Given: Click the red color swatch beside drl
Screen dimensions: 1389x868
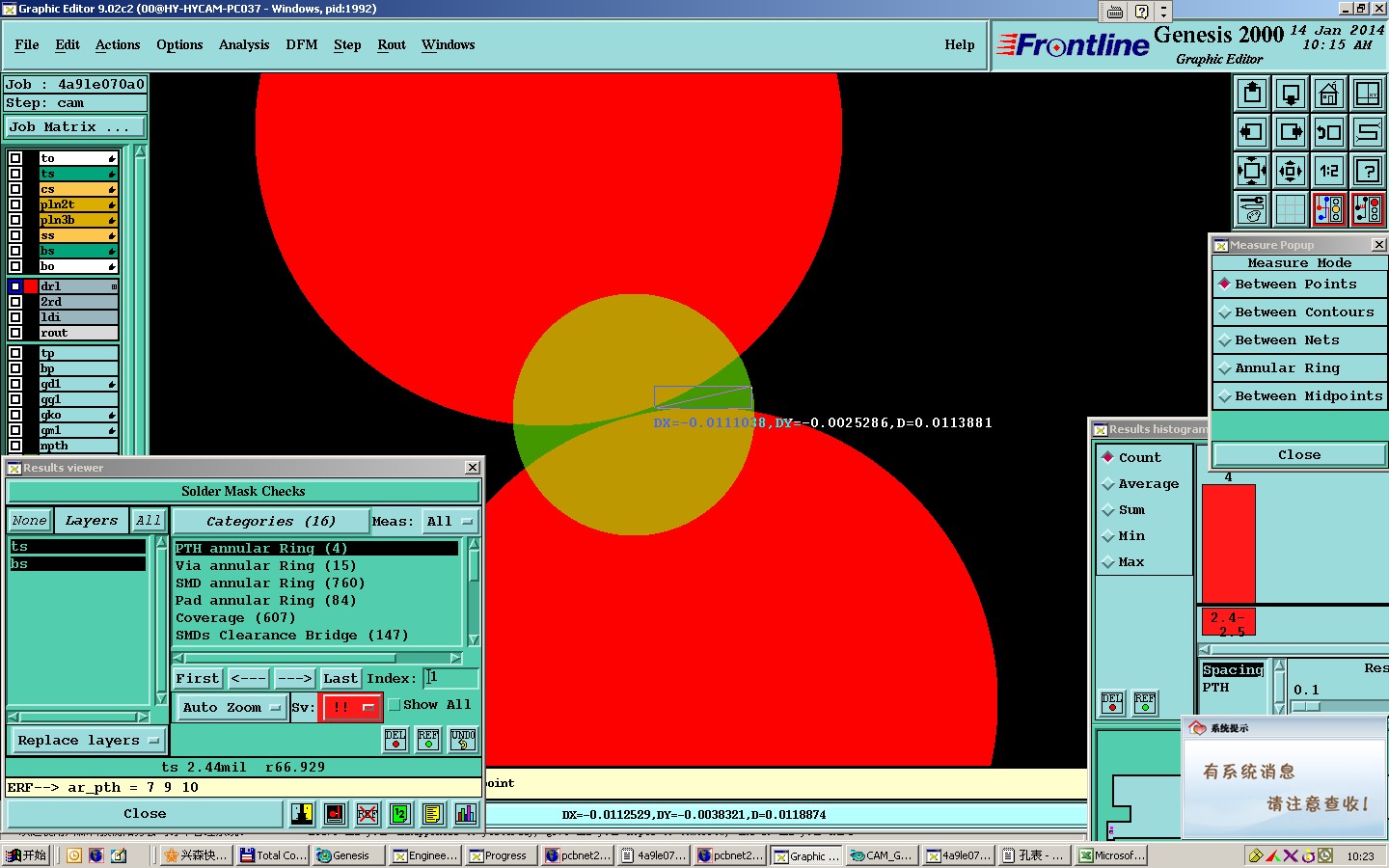Looking at the screenshot, I should (x=31, y=286).
